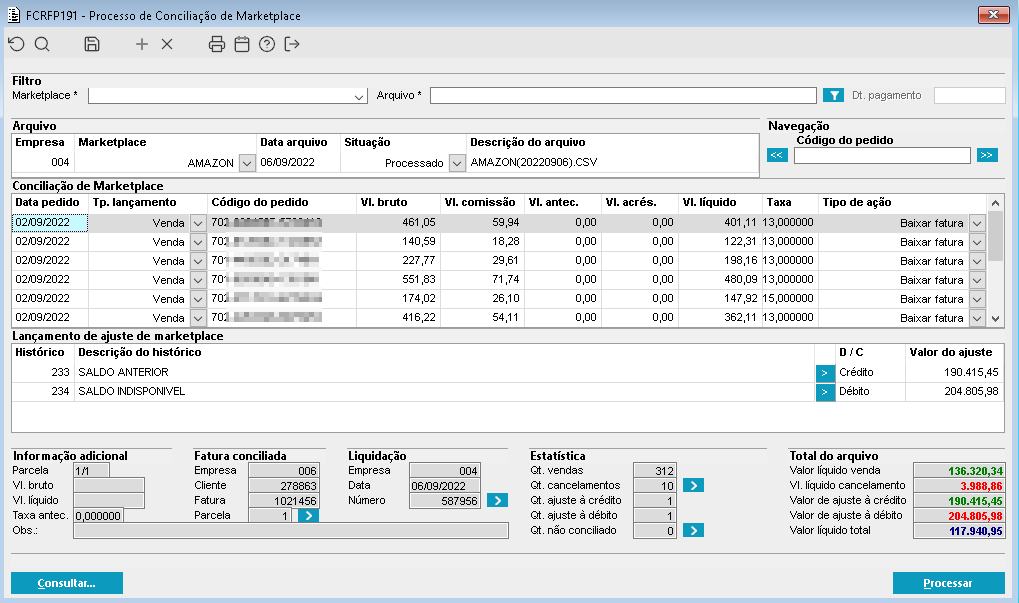Open Tipo de ação dropdown for 147,92 row
The image size is (1019, 603).
[977, 299]
